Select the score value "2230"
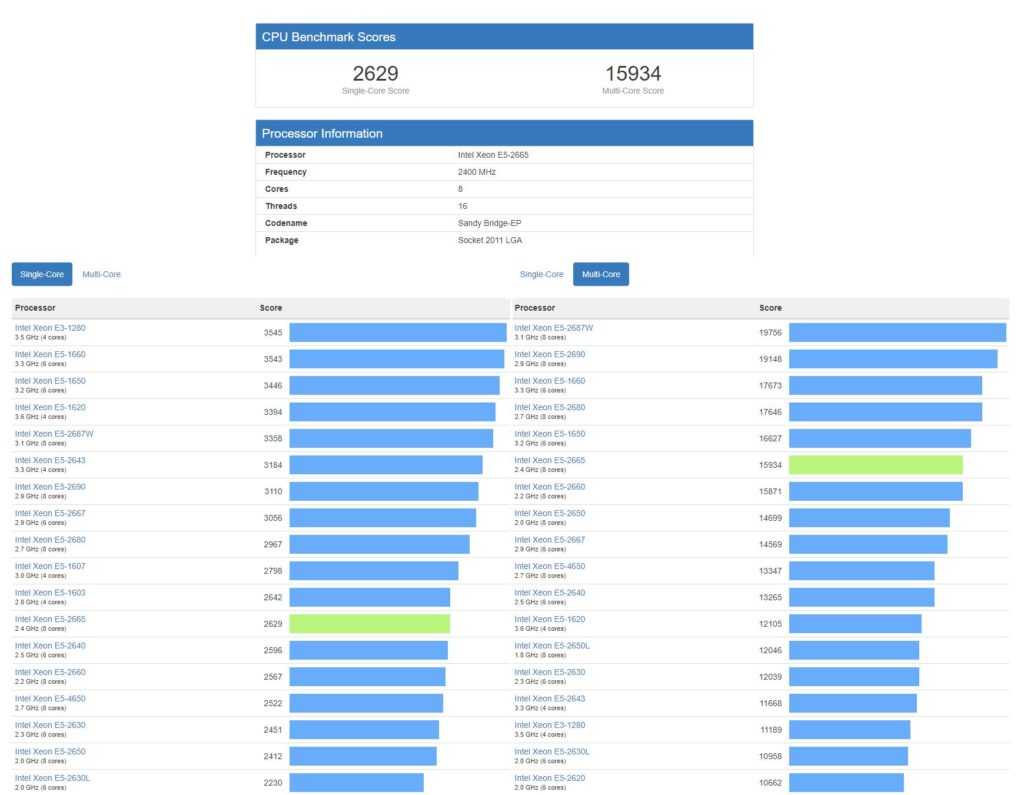The image size is (1024, 795). point(273,783)
